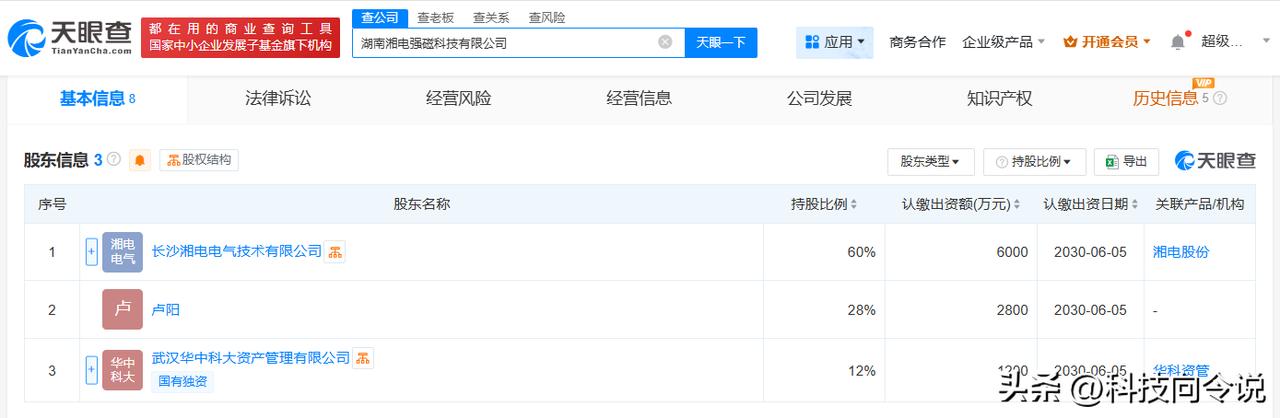Image resolution: width=1280 pixels, height=418 pixels.
Task: Click the 国有独资 tag
Action: pyautogui.click(x=182, y=381)
